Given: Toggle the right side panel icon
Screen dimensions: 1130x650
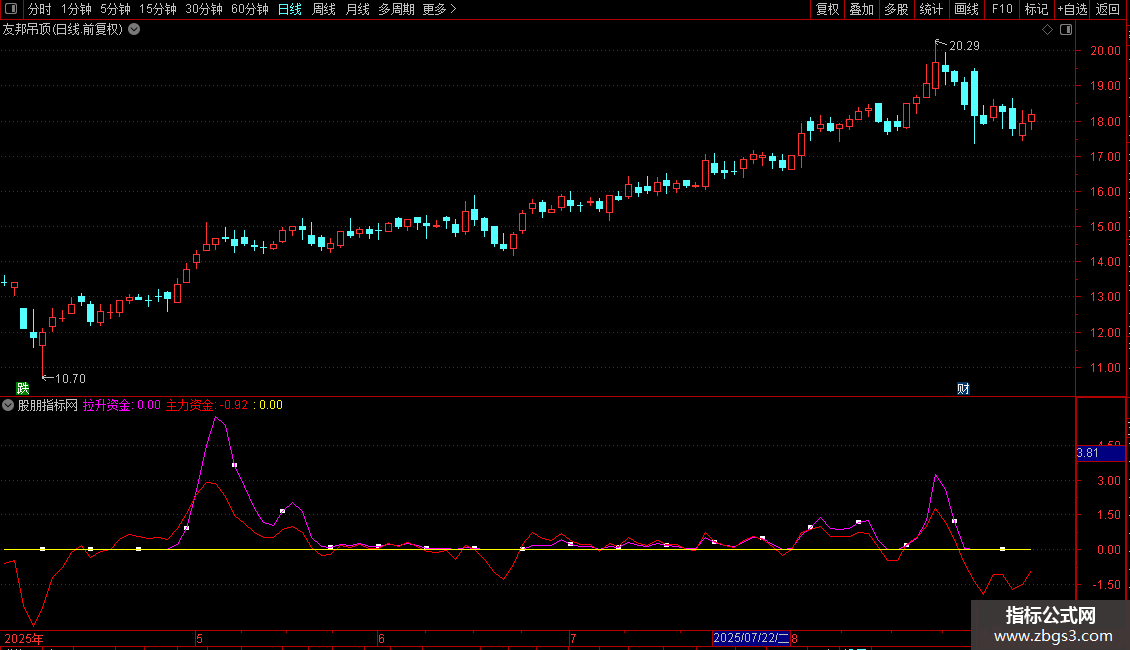Looking at the screenshot, I should 1066,30.
